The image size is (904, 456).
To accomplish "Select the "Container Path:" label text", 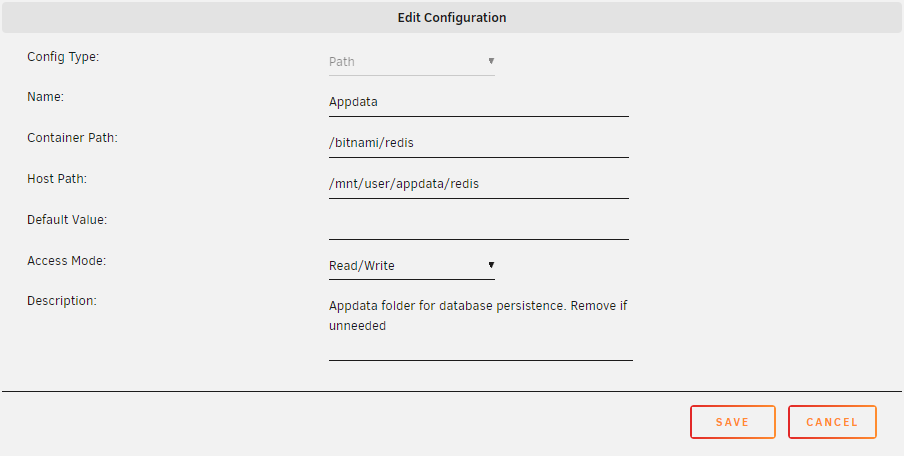I will tap(73, 138).
